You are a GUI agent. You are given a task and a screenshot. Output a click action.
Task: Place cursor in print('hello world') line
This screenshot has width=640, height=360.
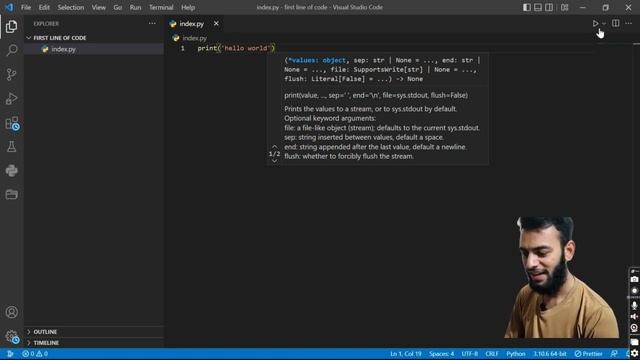point(236,48)
